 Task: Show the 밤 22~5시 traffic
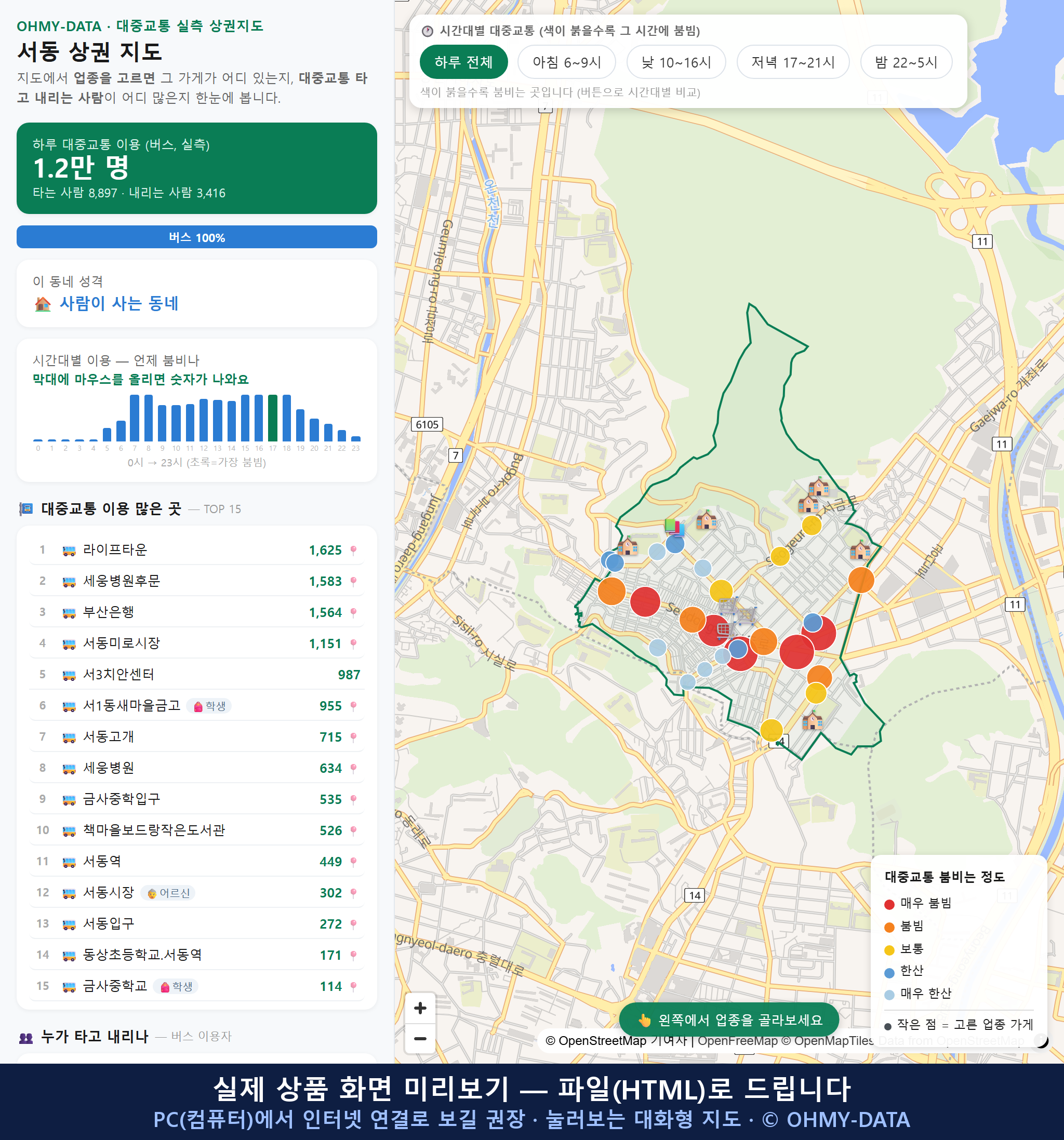(906, 62)
